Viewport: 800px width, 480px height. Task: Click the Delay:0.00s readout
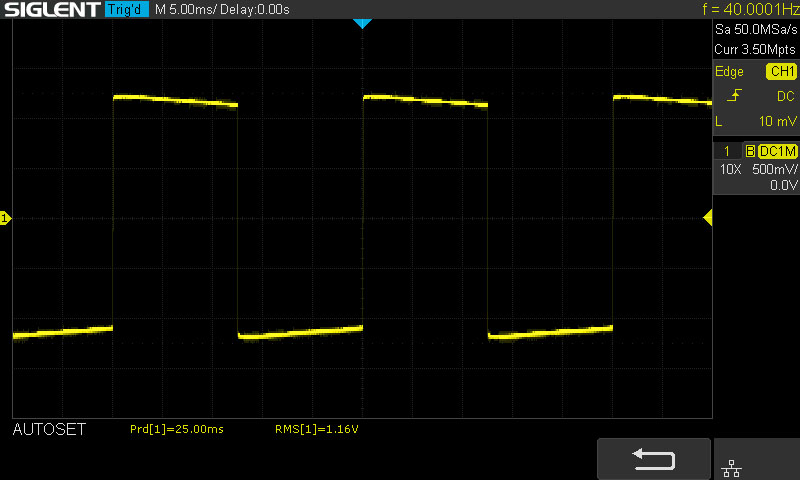[x=255, y=10]
